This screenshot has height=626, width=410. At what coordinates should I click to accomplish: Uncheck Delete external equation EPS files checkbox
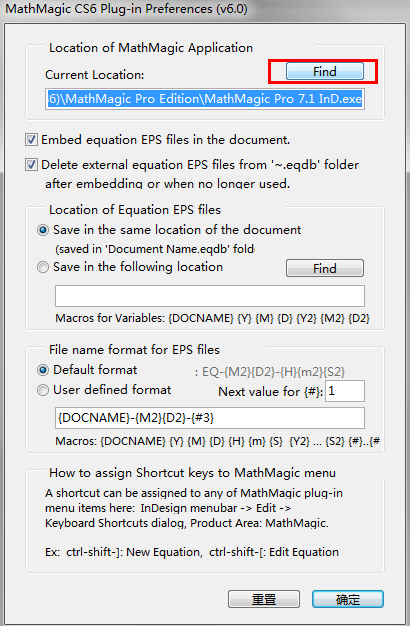(x=31, y=164)
